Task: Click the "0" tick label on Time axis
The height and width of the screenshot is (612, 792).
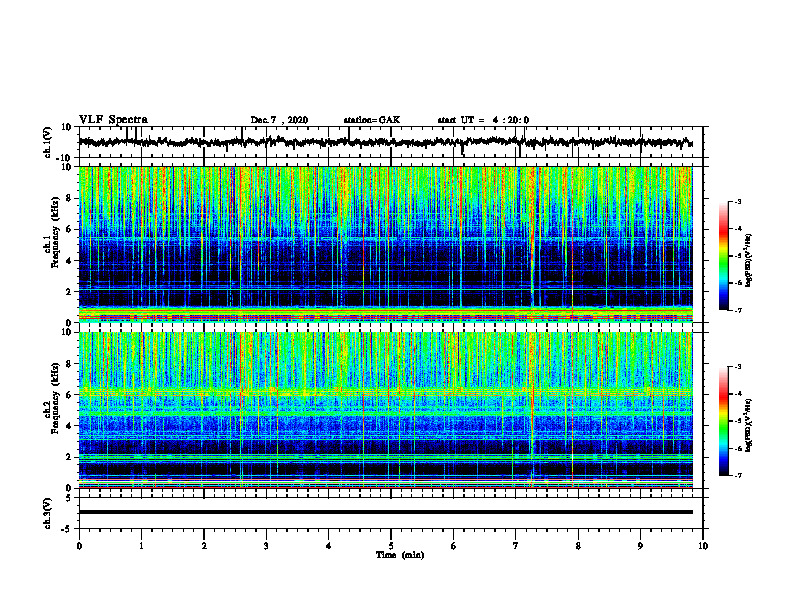Action: coord(79,546)
